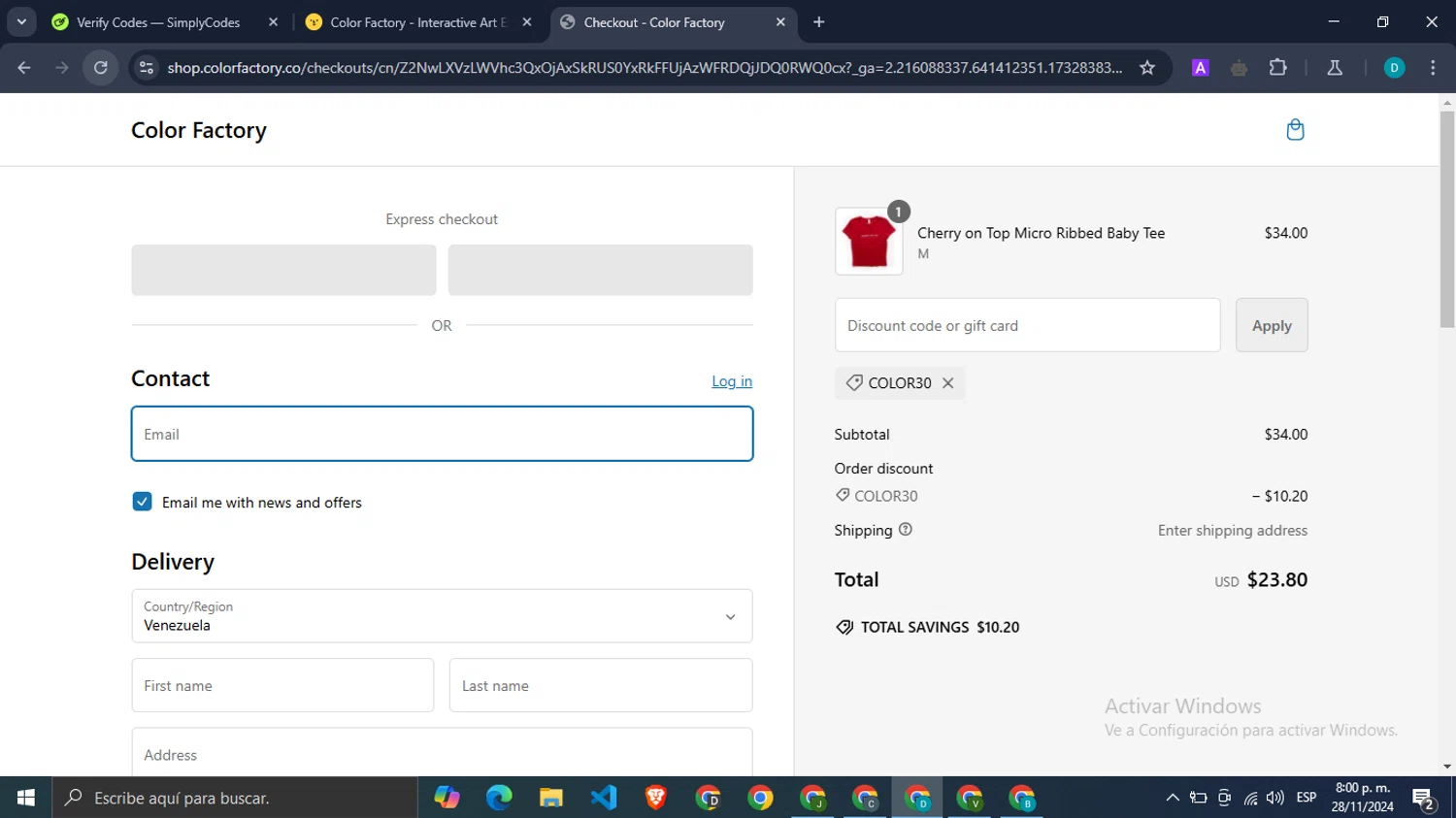Click the Total amount $23.80

(1276, 579)
